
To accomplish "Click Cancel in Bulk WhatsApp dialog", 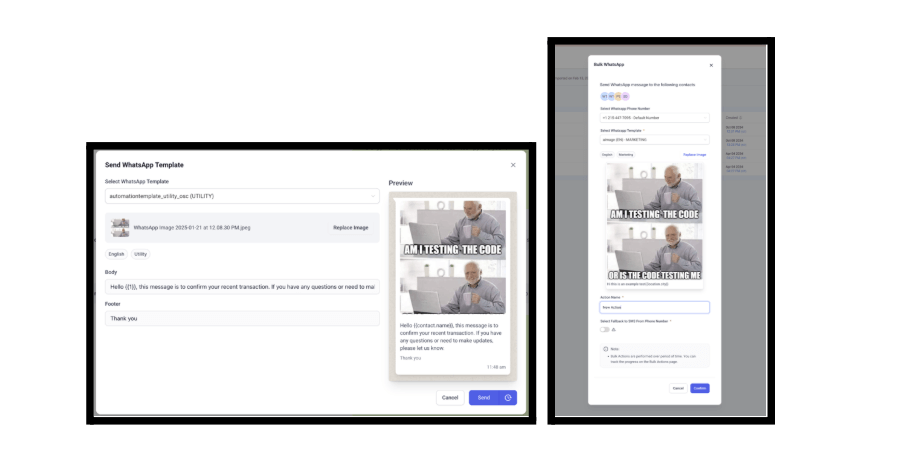I will tap(678, 388).
